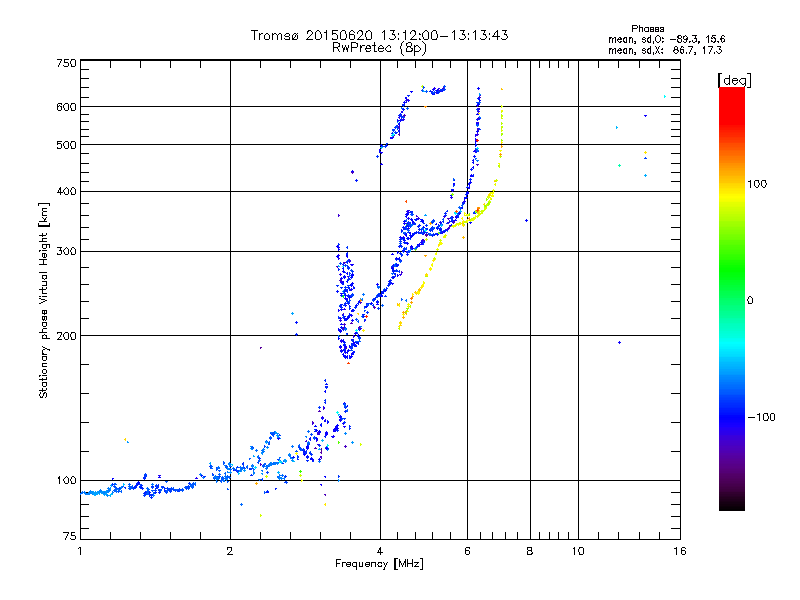Click the y-axis label "600"
This screenshot has width=800, height=600.
pos(66,107)
